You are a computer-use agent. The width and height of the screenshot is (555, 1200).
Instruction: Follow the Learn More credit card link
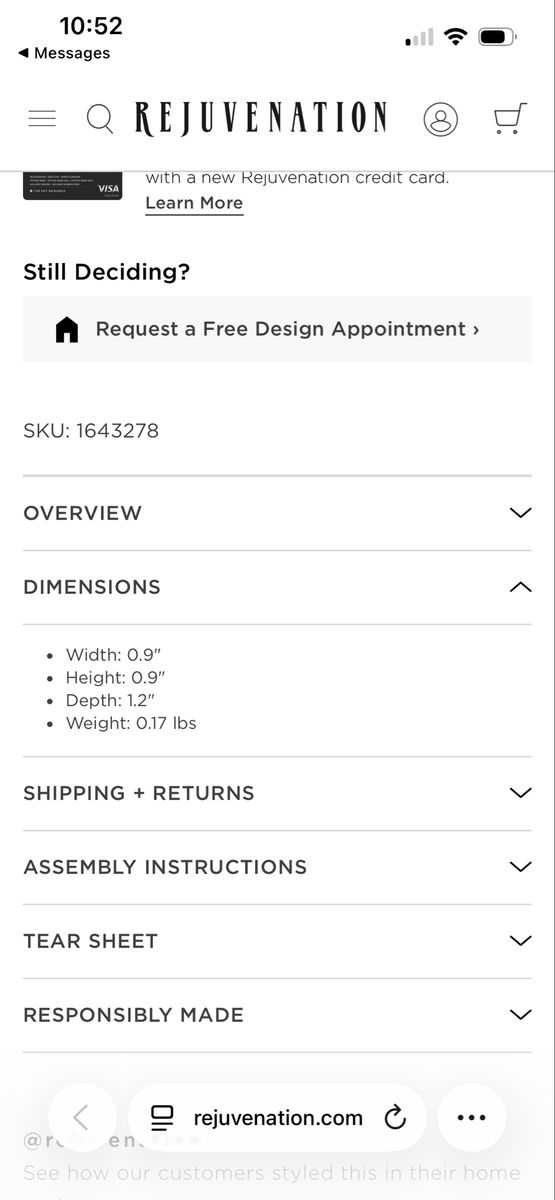[194, 203]
